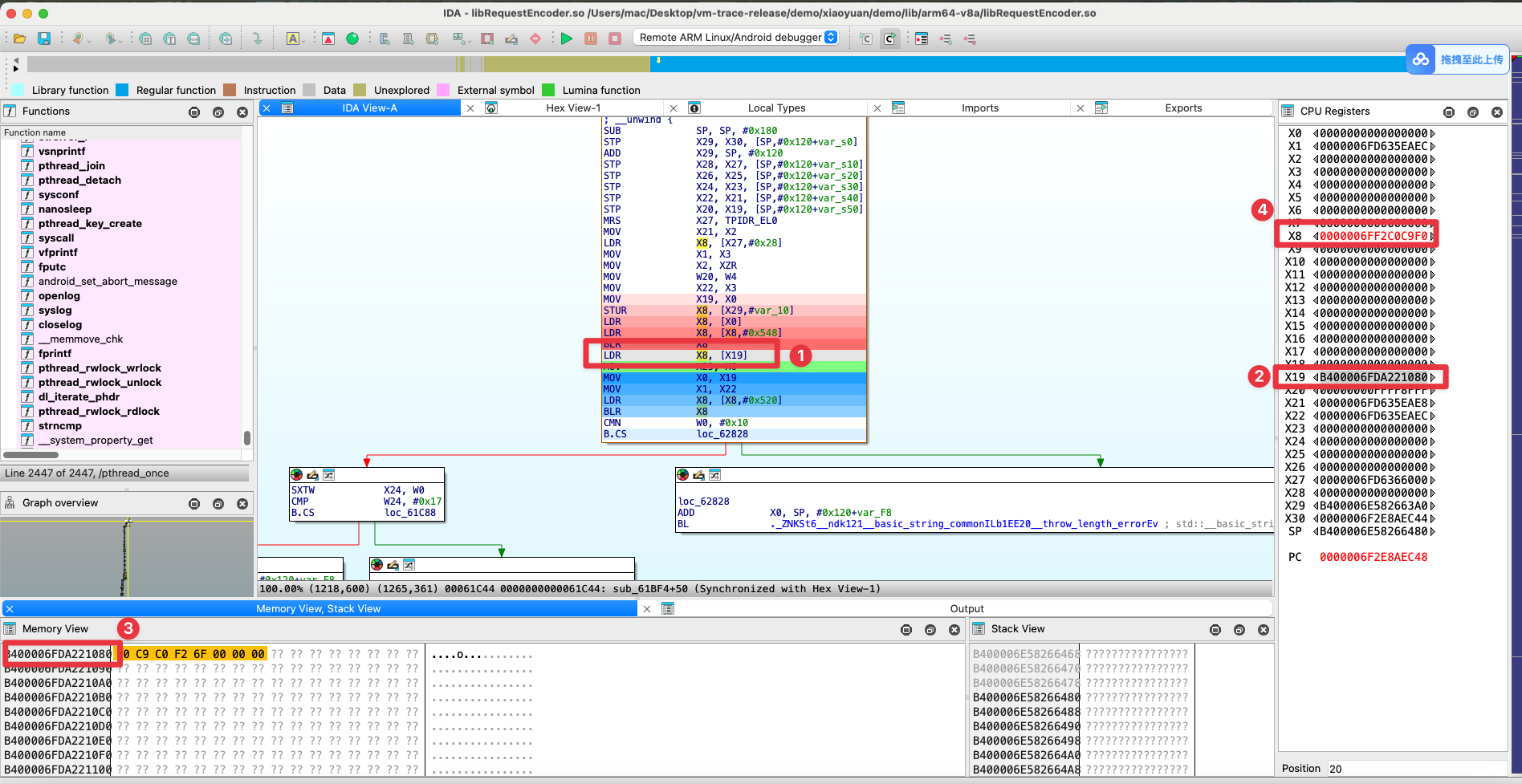Switch to the Hex View-1 tab
Viewport: 1522px width, 784px height.
(572, 108)
